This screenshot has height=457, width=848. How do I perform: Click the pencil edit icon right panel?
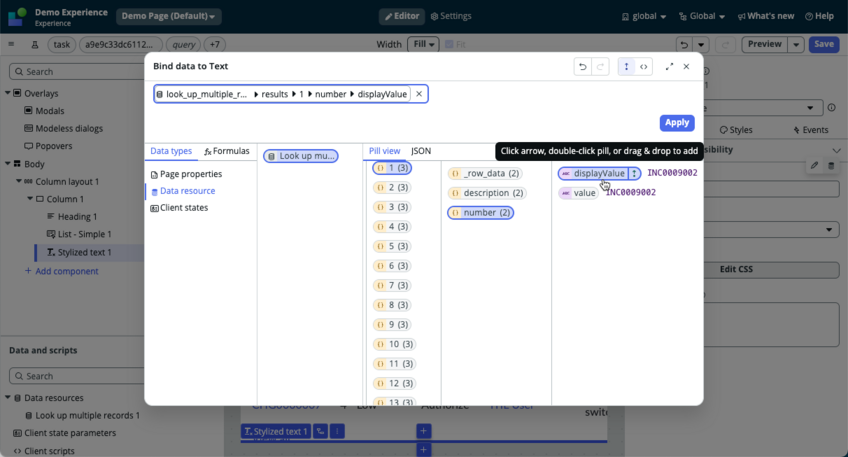(x=814, y=165)
